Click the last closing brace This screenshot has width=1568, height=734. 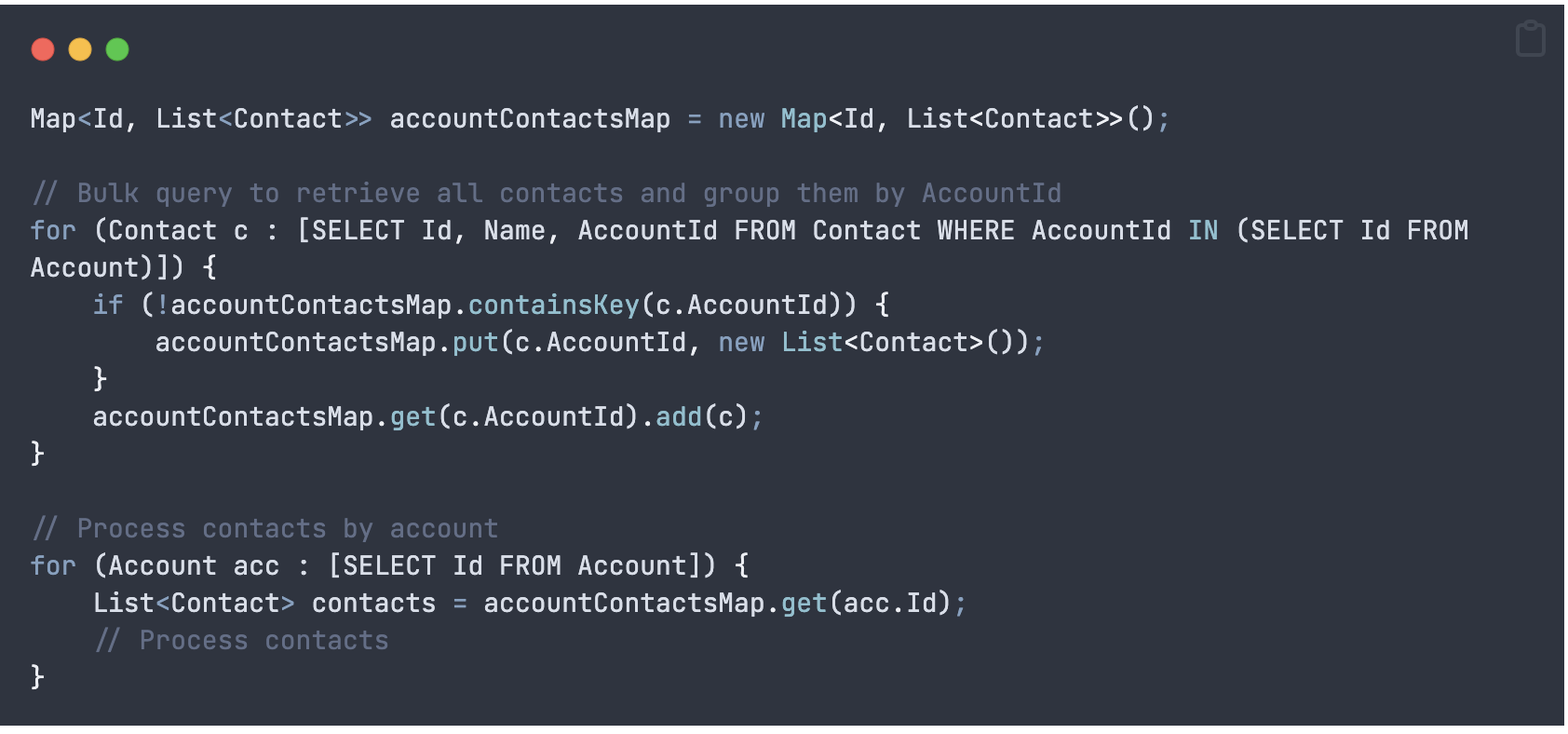(37, 676)
